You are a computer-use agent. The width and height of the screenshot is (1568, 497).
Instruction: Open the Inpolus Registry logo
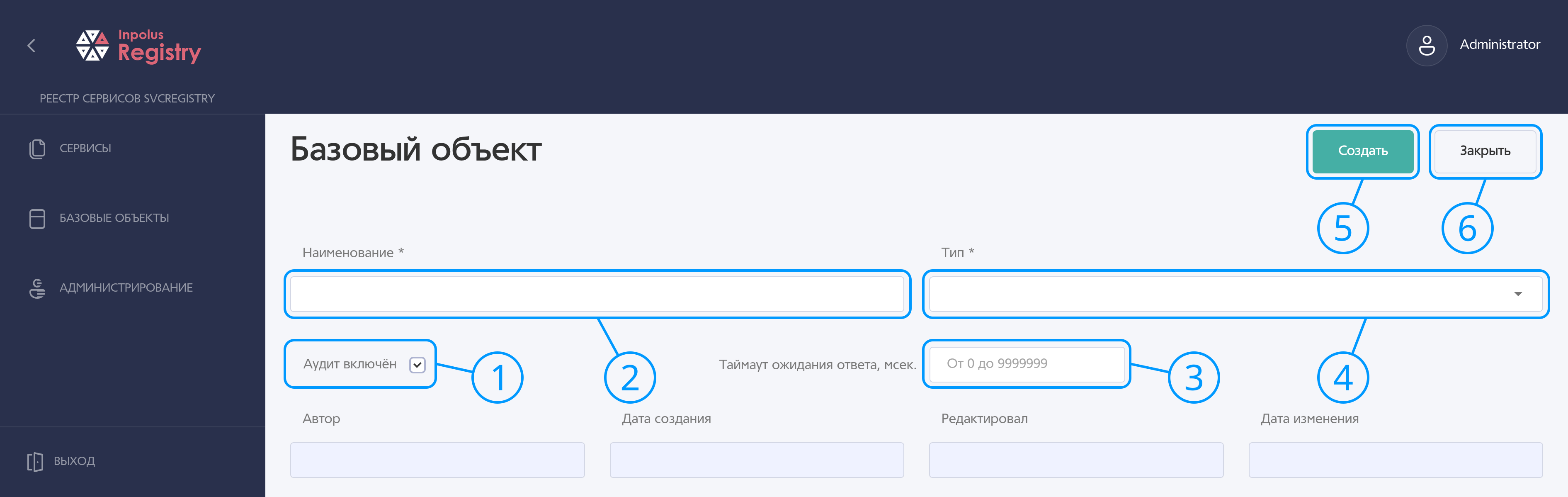138,46
